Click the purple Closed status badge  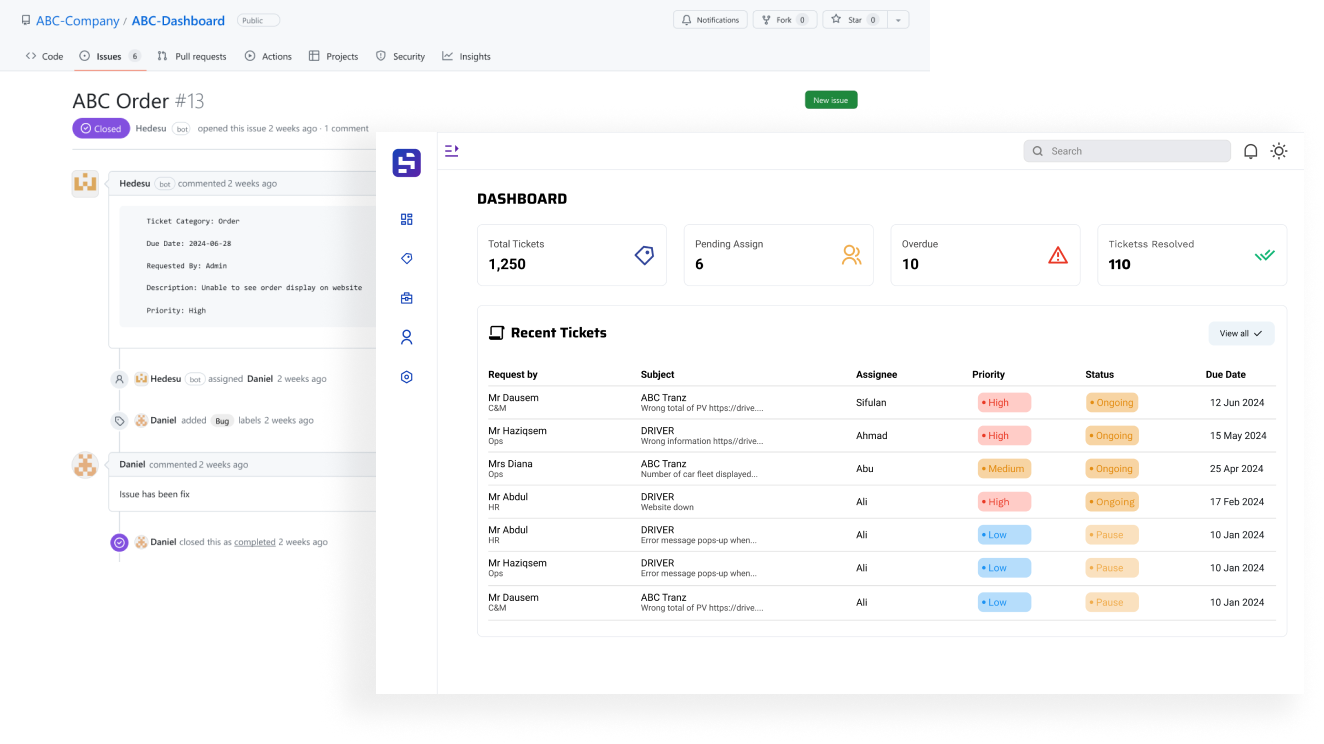click(101, 128)
